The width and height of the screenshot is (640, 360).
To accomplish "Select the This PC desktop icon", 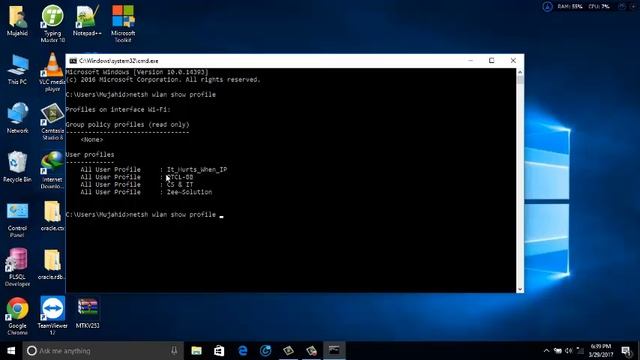I will pyautogui.click(x=17, y=70).
